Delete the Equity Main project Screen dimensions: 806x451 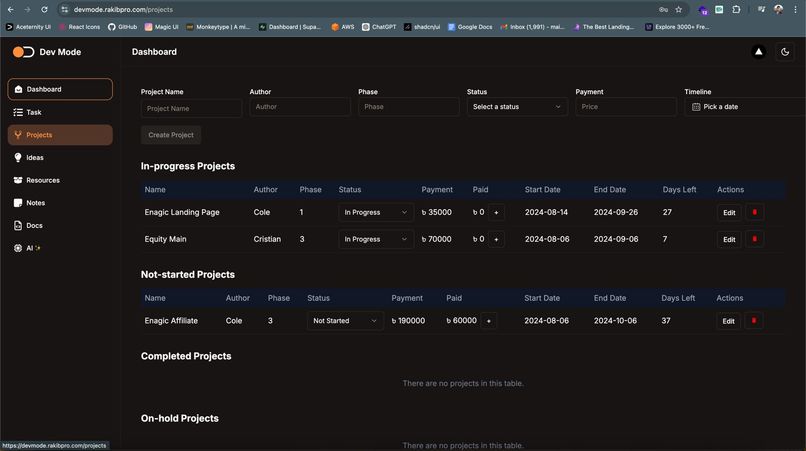click(x=755, y=239)
